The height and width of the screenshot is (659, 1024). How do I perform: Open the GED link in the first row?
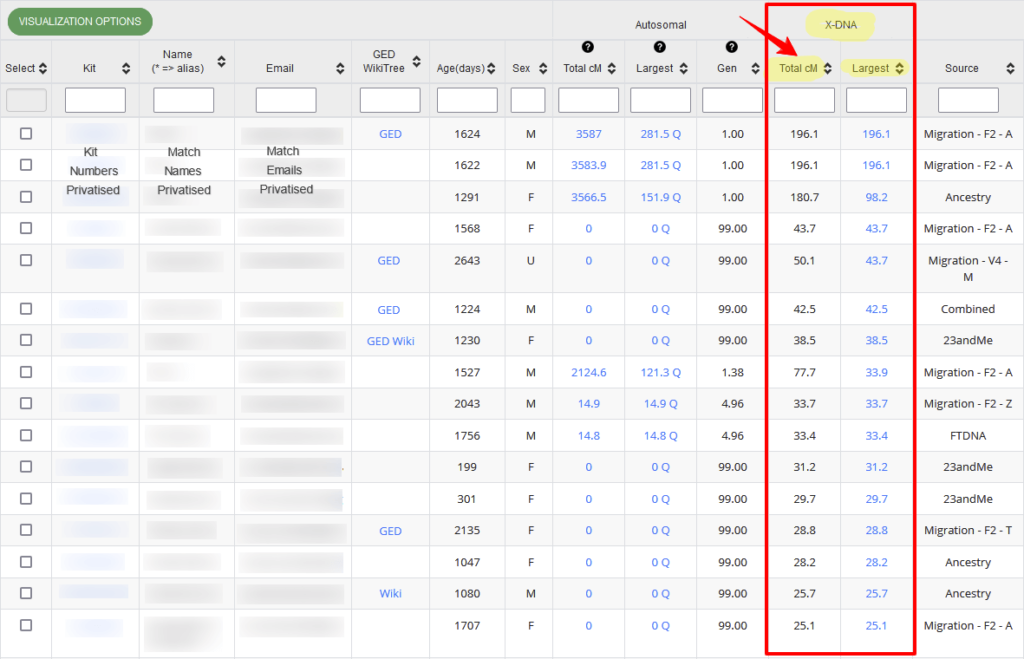389,133
